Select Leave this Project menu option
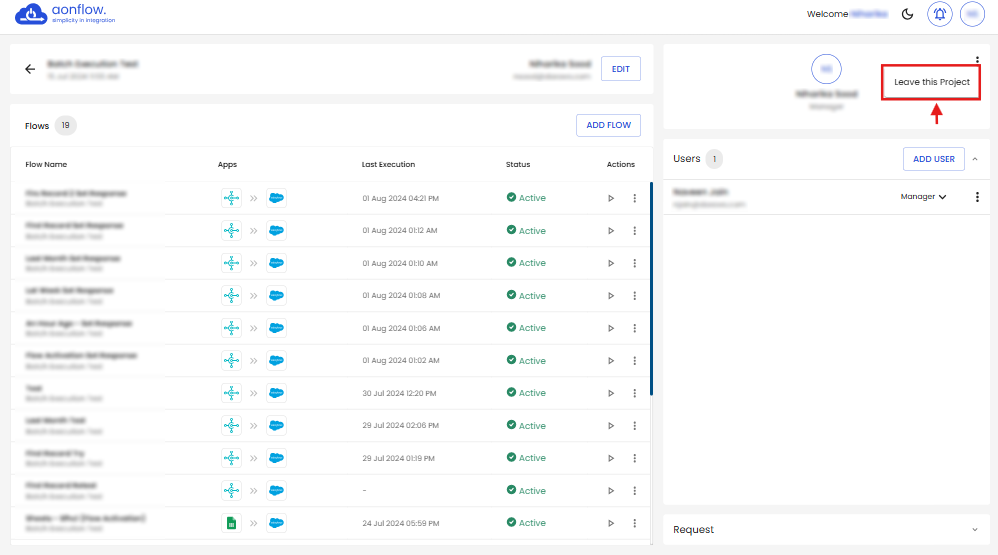This screenshot has height=555, width=998. coord(931,82)
